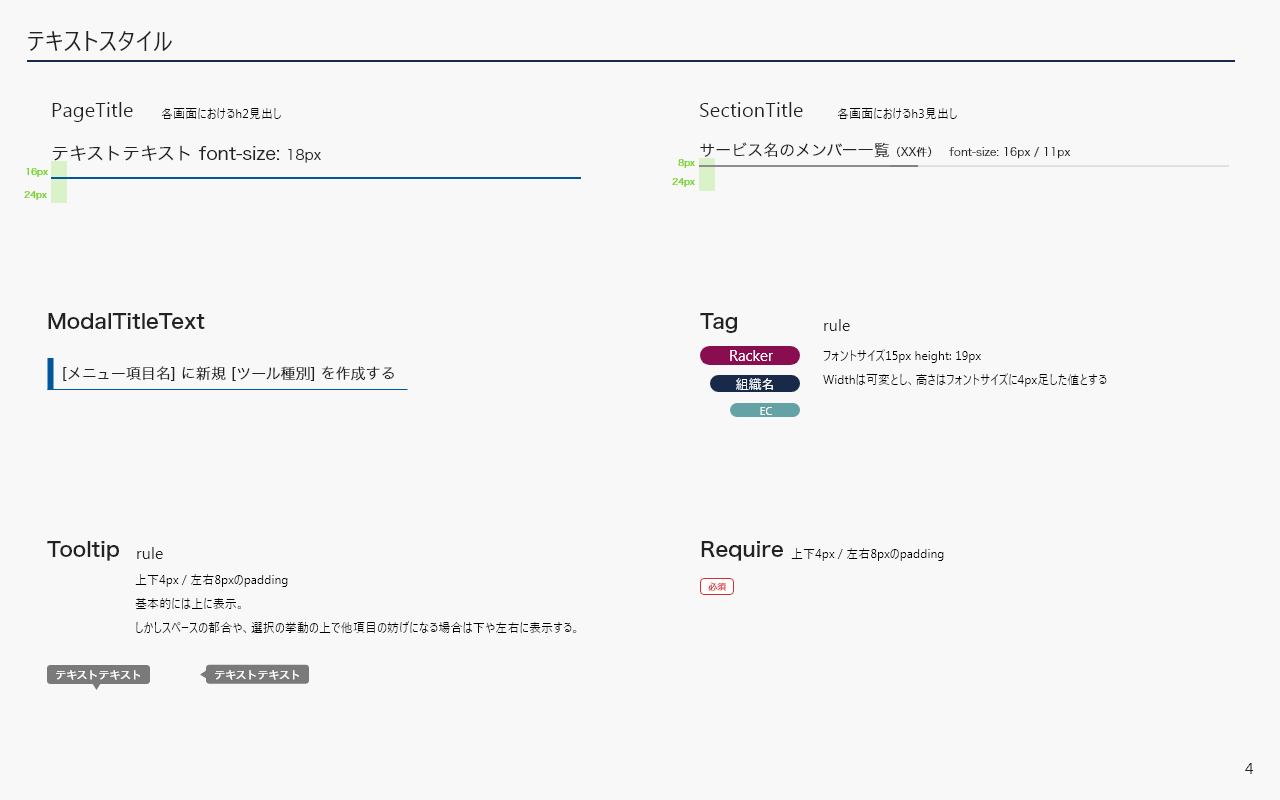Click the teal EC tag
1280x800 pixels.
[x=765, y=410]
